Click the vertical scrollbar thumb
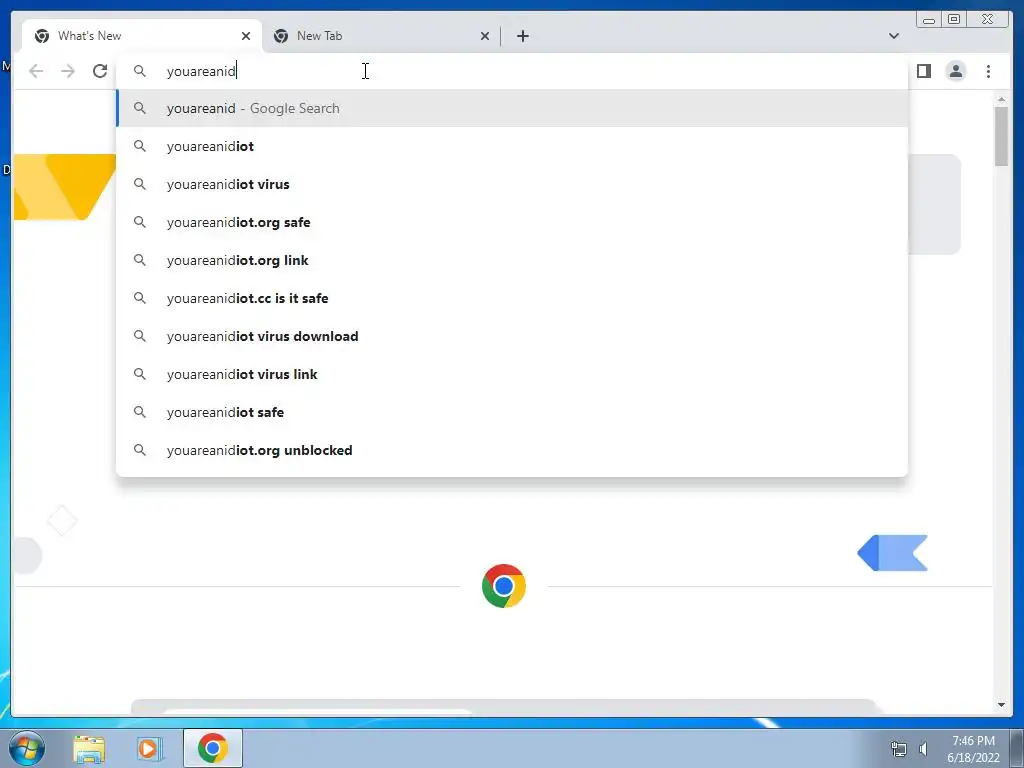Image resolution: width=1024 pixels, height=768 pixels. pos(1001,136)
